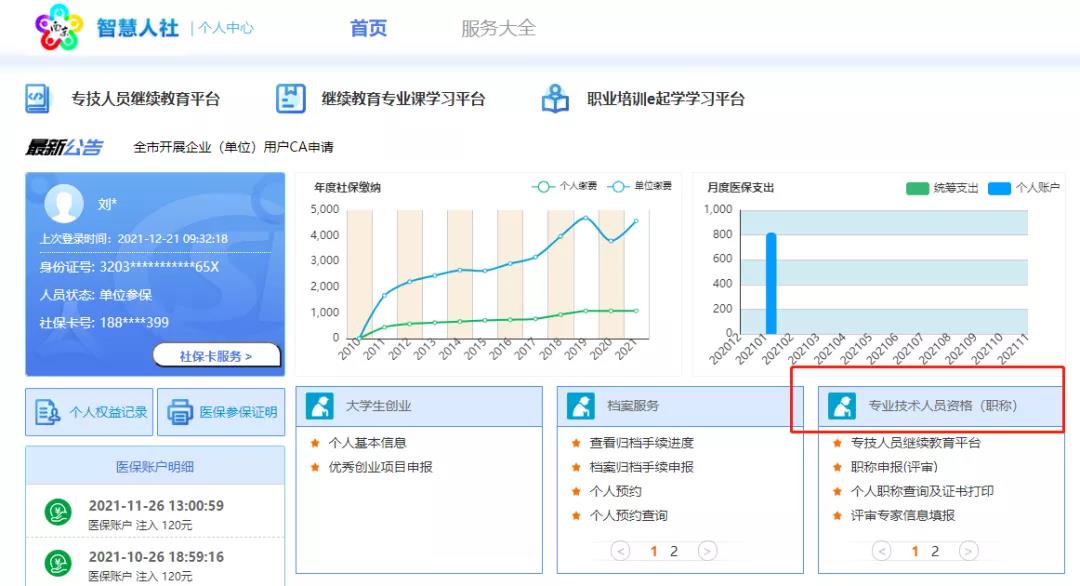Click the 档案服务 panel icon
The width and height of the screenshot is (1080, 586).
pyautogui.click(x=581, y=406)
